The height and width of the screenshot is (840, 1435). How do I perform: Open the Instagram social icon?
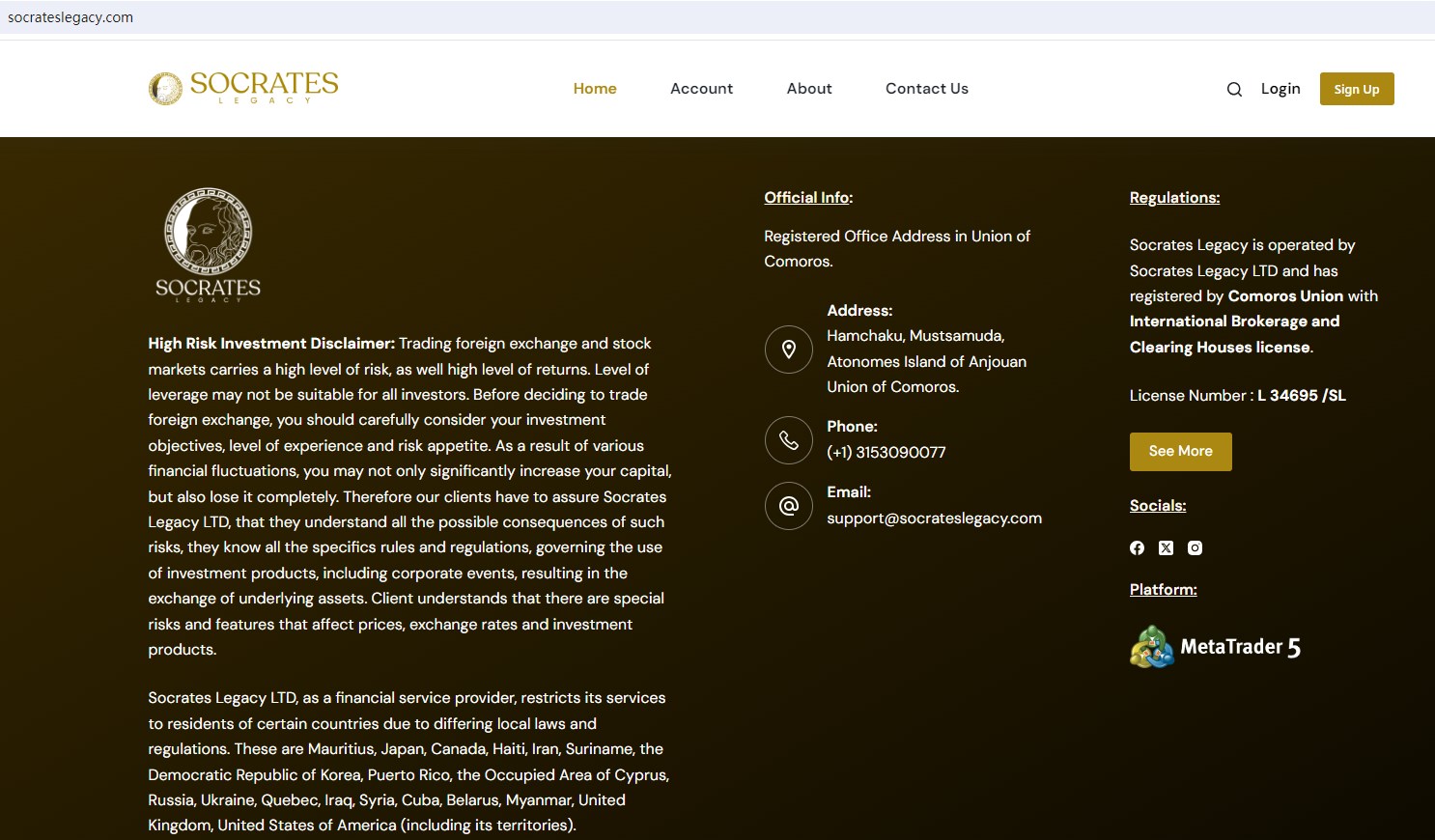1196,547
